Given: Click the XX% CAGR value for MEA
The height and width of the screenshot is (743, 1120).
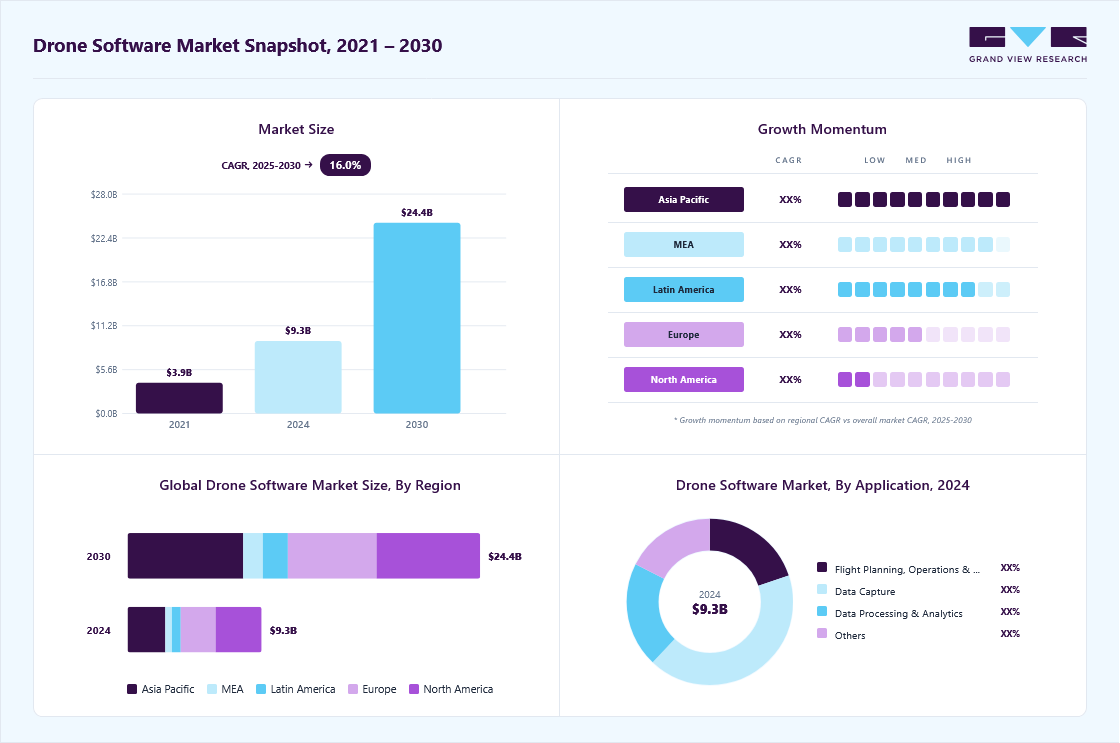Looking at the screenshot, I should pos(790,244).
